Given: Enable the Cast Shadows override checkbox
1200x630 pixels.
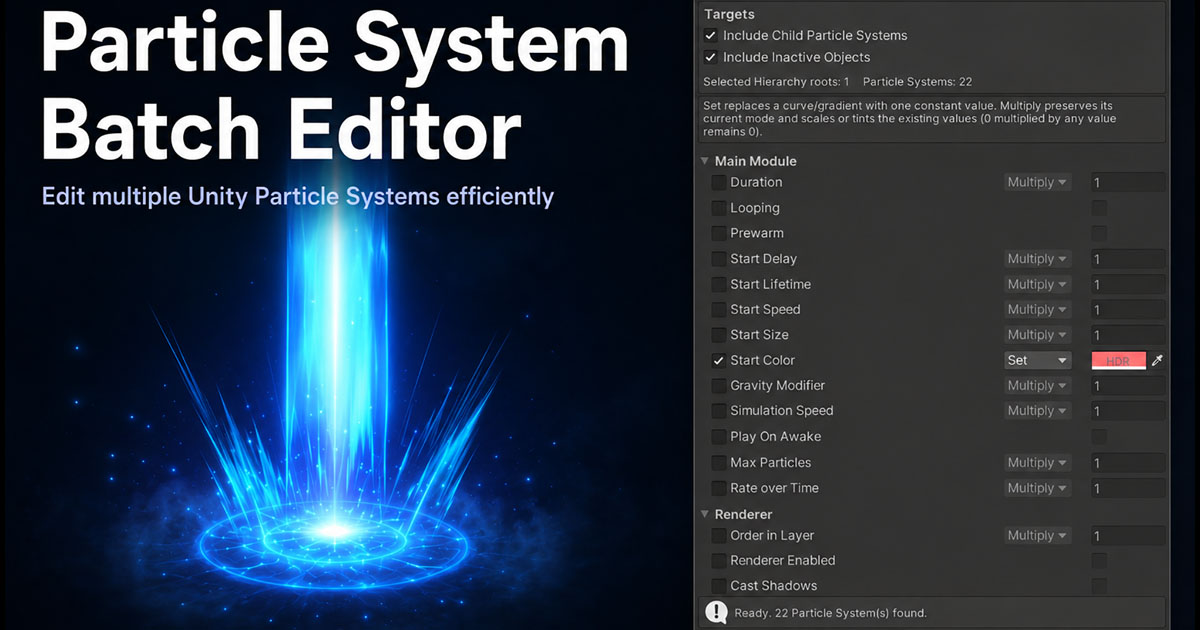Looking at the screenshot, I should pos(719,586).
